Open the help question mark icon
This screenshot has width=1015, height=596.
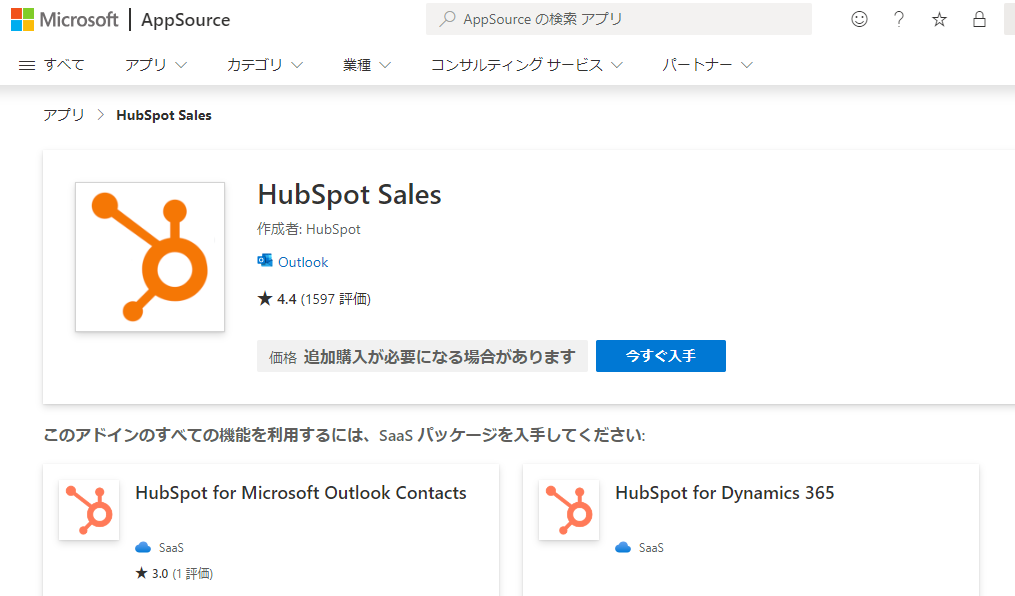(898, 19)
